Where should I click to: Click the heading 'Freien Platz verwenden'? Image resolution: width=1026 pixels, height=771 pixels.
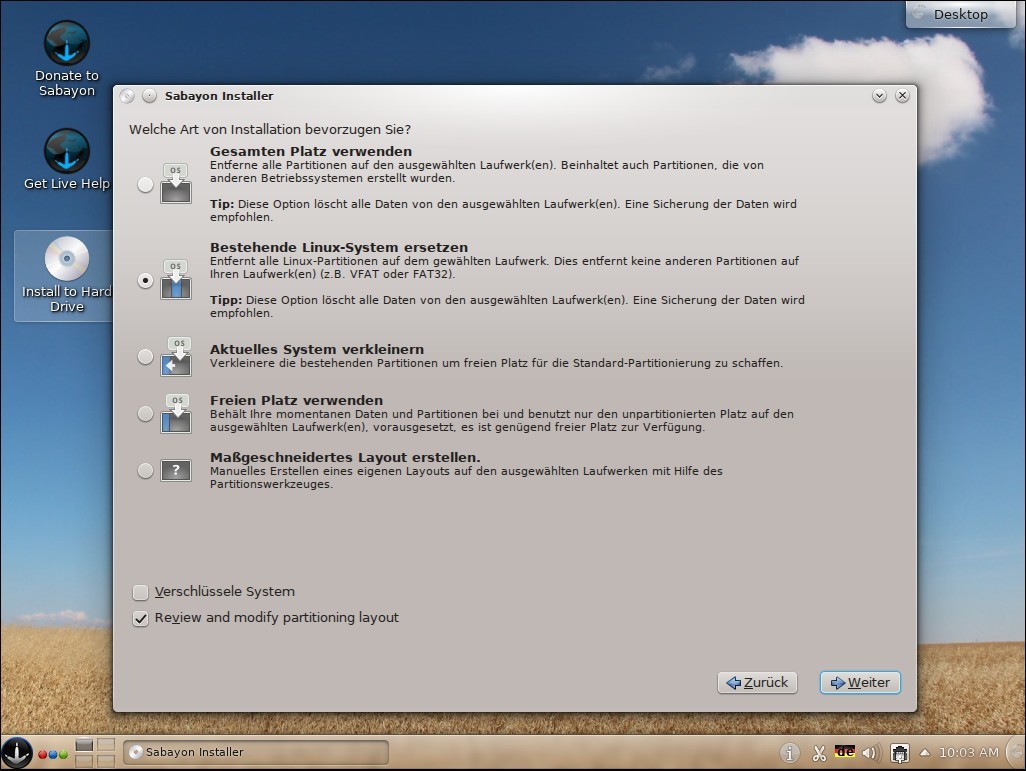[296, 401]
